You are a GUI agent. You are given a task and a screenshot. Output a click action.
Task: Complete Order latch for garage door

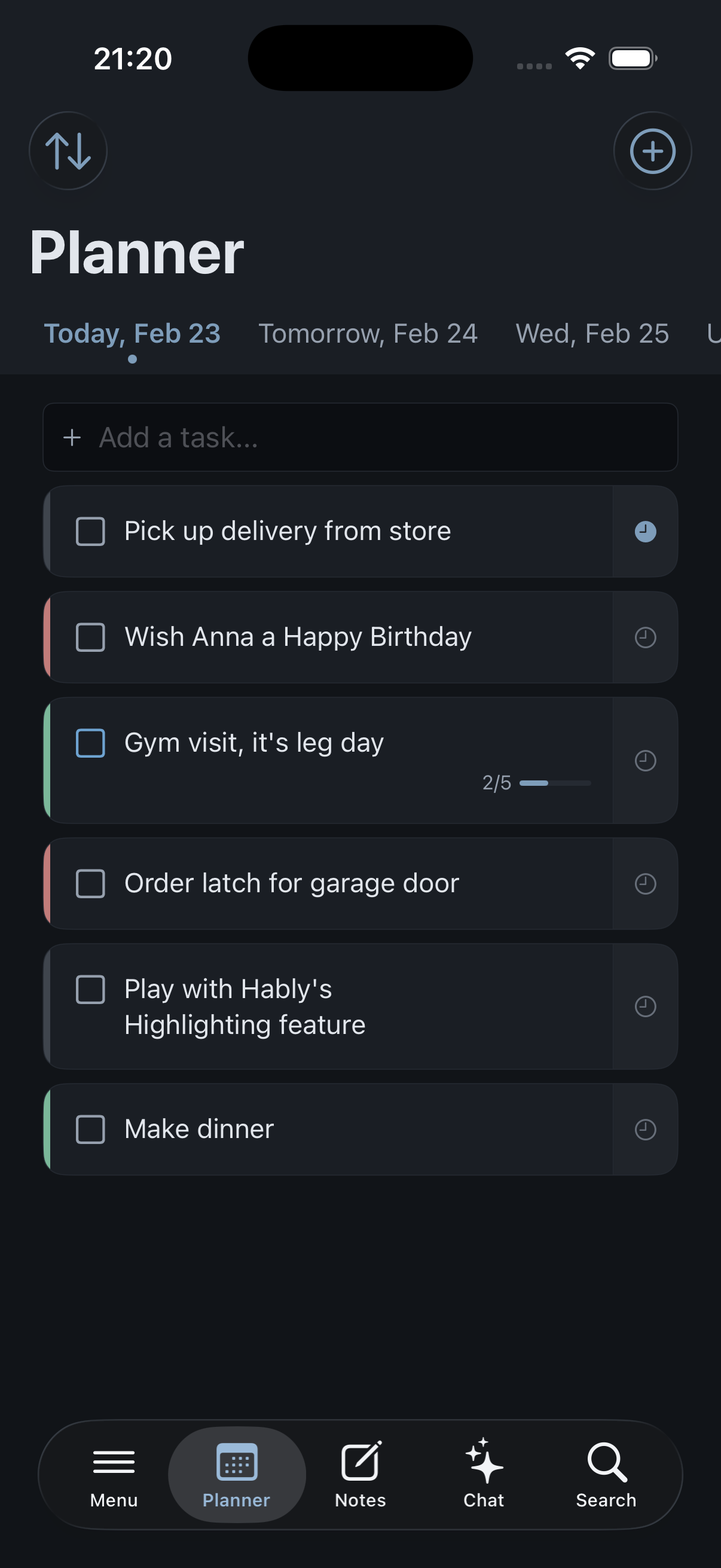[x=91, y=883]
